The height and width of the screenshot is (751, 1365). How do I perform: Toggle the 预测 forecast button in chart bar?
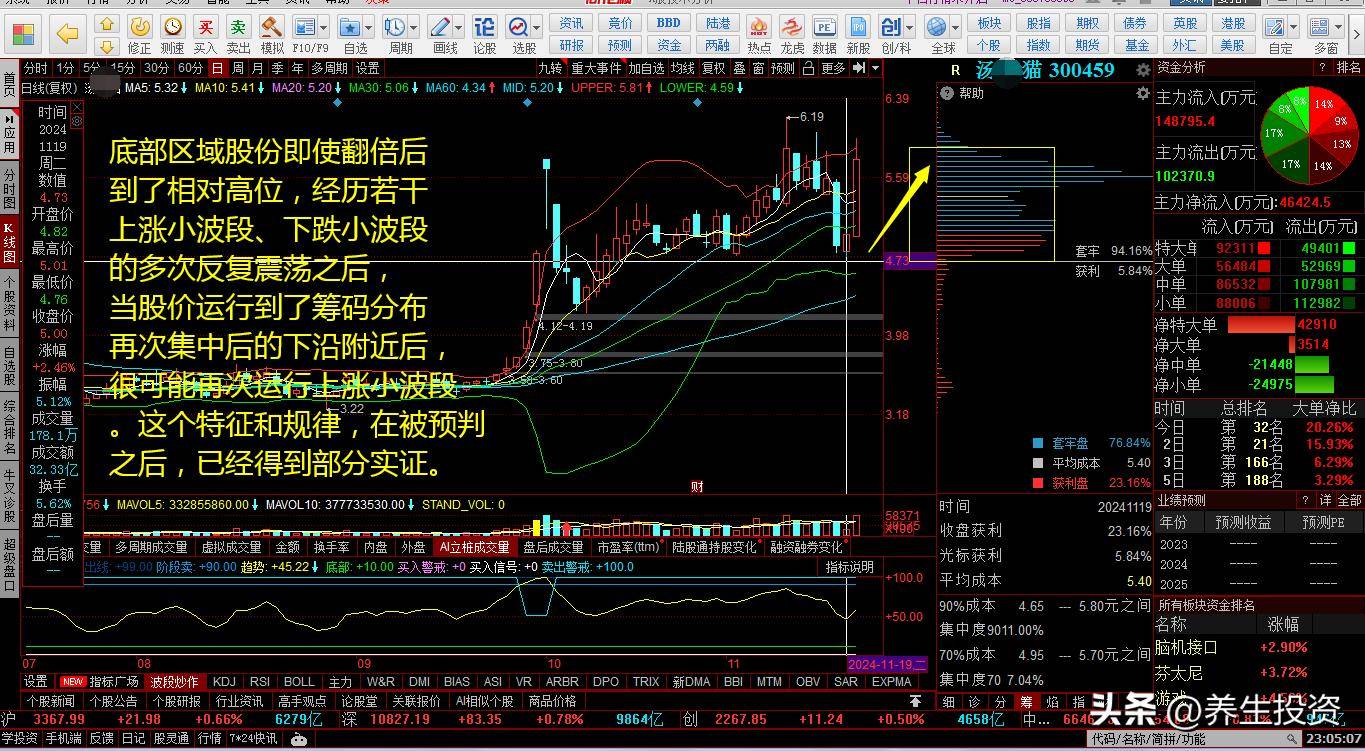(x=782, y=68)
